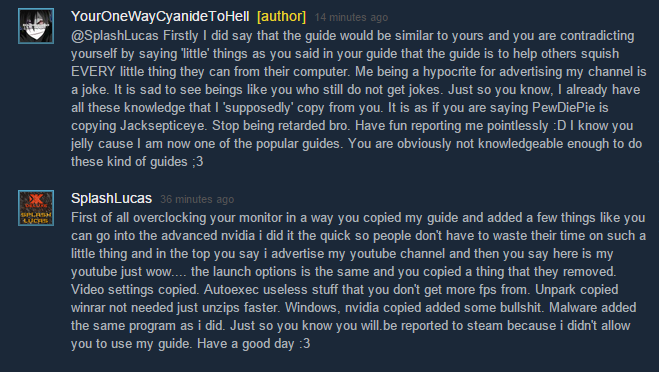Viewport: 659px width, 372px height.
Task: Click the yellow [author] tag
Action: pyautogui.click(x=282, y=17)
